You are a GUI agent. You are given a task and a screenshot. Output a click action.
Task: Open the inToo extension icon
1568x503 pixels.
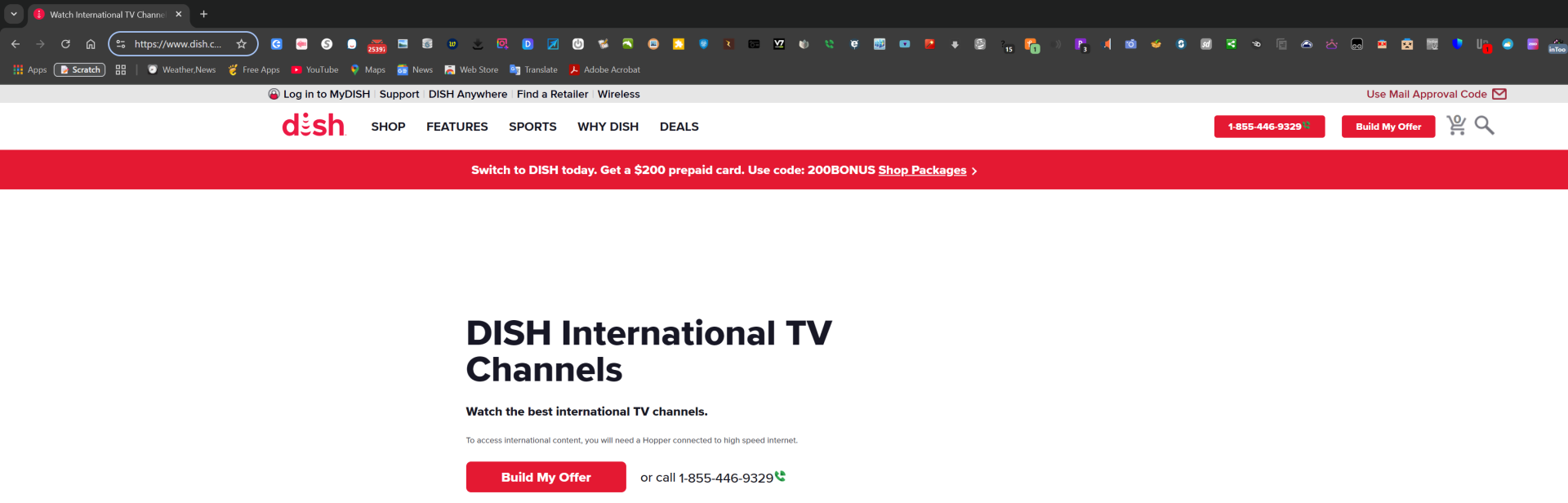[x=1557, y=46]
